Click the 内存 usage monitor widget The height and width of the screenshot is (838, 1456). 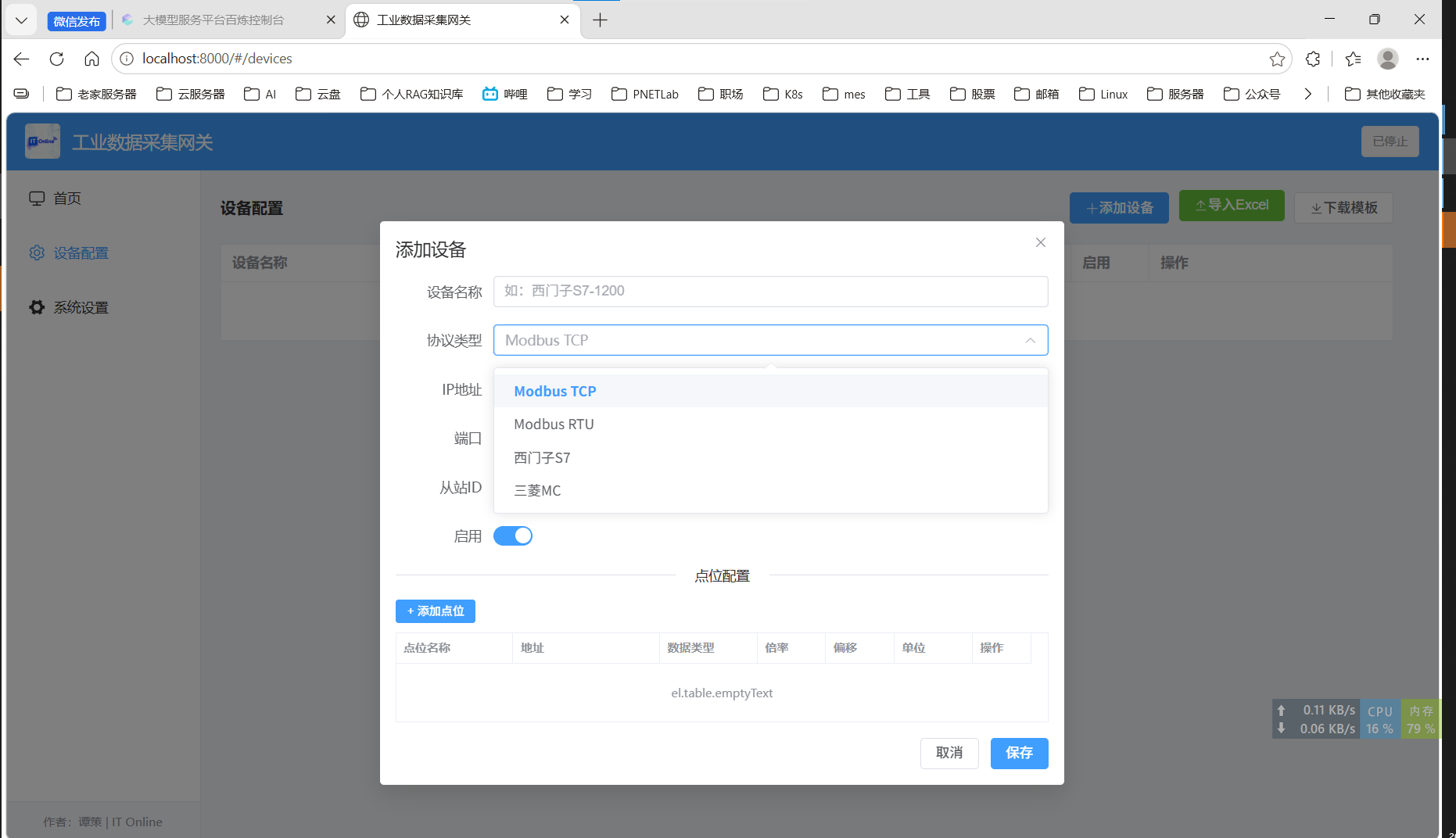click(x=1421, y=719)
